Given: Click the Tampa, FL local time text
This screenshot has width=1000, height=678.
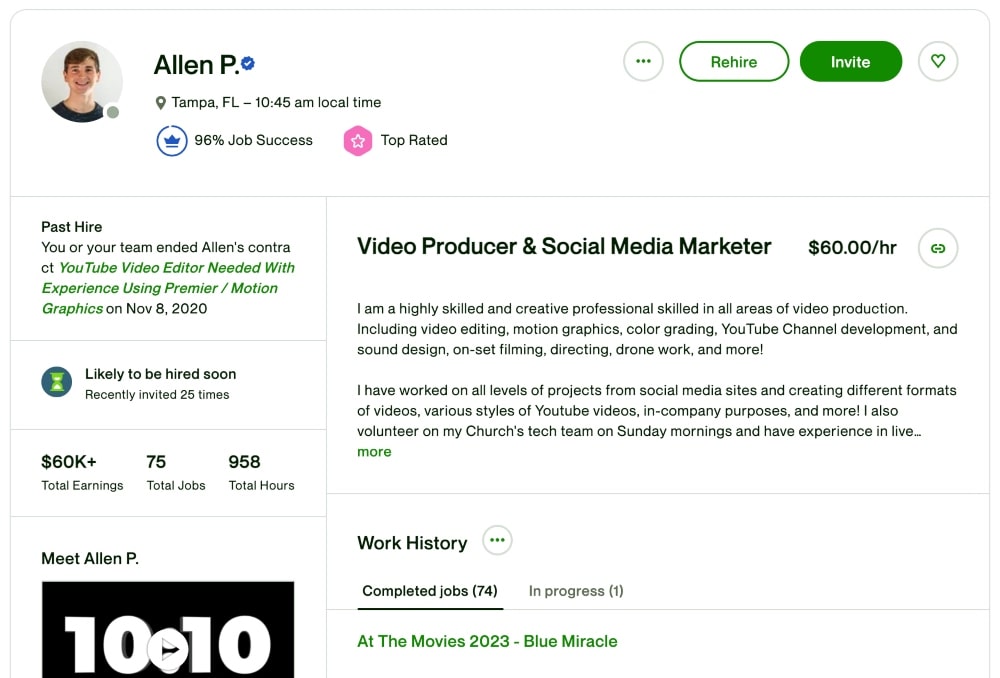Looking at the screenshot, I should point(276,103).
